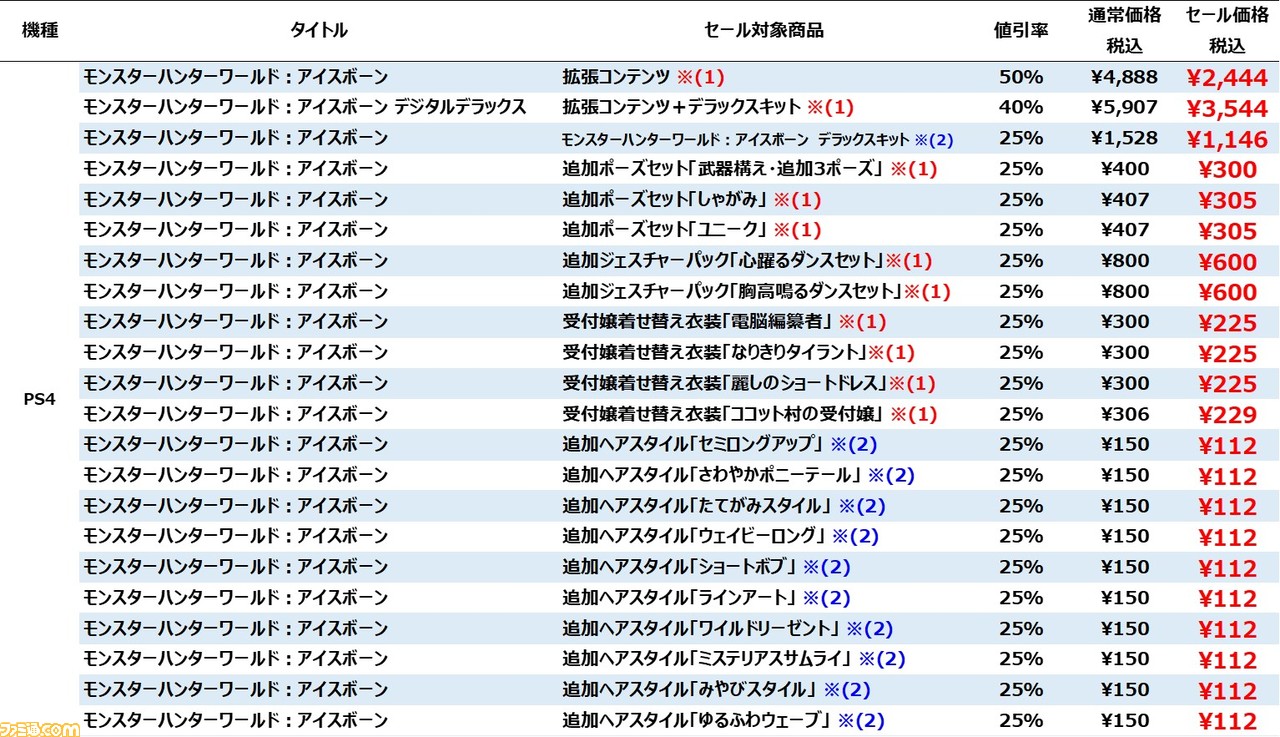The width and height of the screenshot is (1280, 737).
Task: Click regular price ¥150 in ゆるふわウェーブ row
Action: [x=1125, y=720]
